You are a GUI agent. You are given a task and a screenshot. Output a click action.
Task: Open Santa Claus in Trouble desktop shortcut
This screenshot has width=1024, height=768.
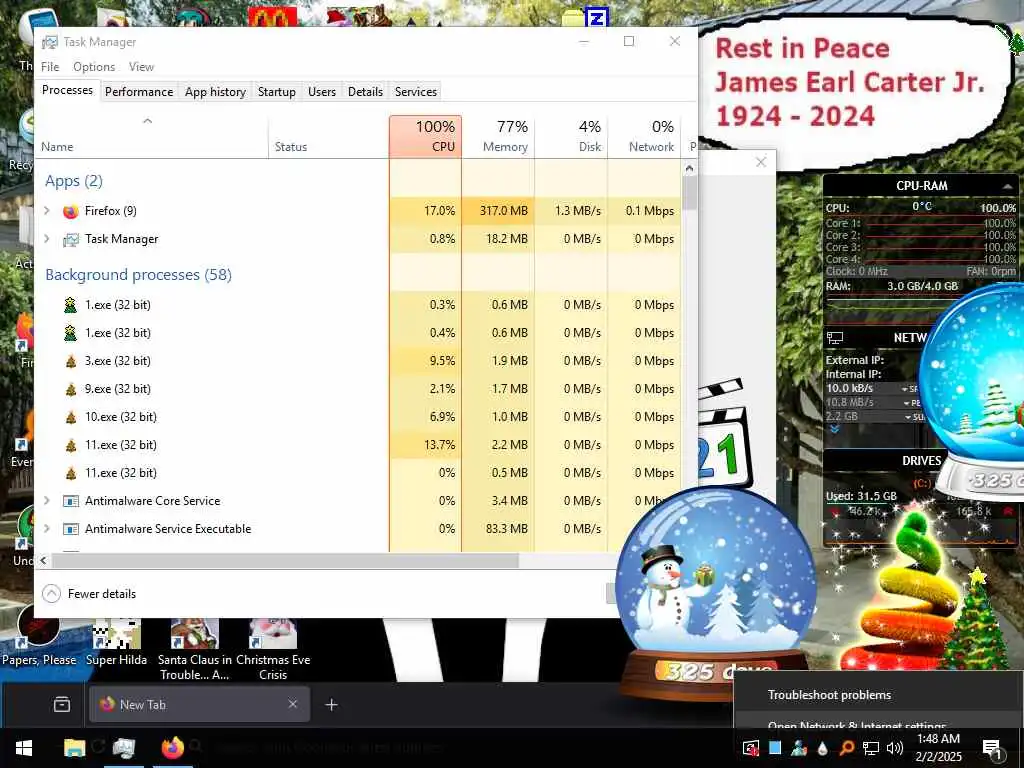point(195,650)
